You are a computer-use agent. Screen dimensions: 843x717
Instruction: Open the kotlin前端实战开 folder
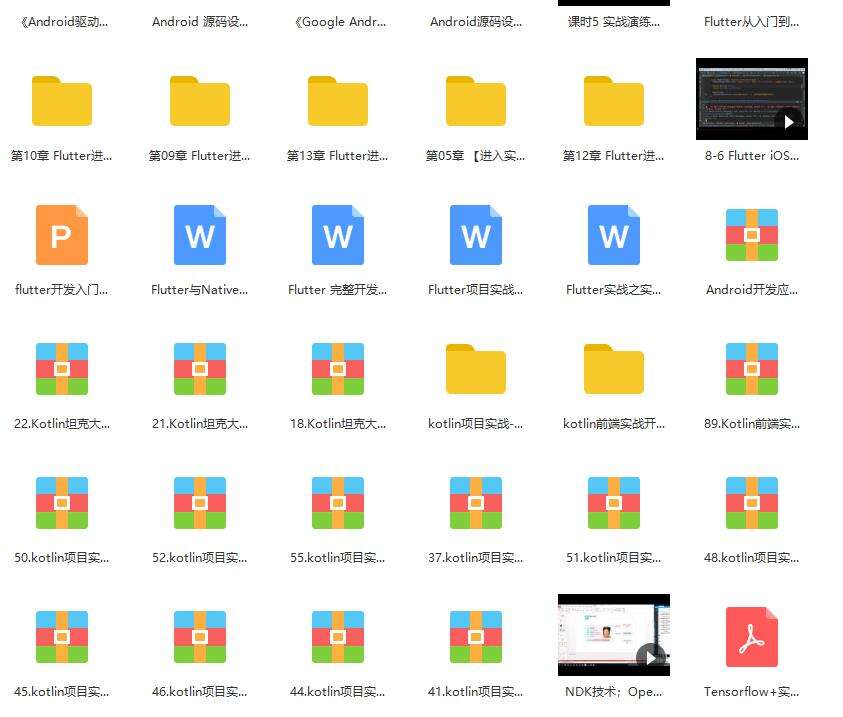[x=613, y=368]
